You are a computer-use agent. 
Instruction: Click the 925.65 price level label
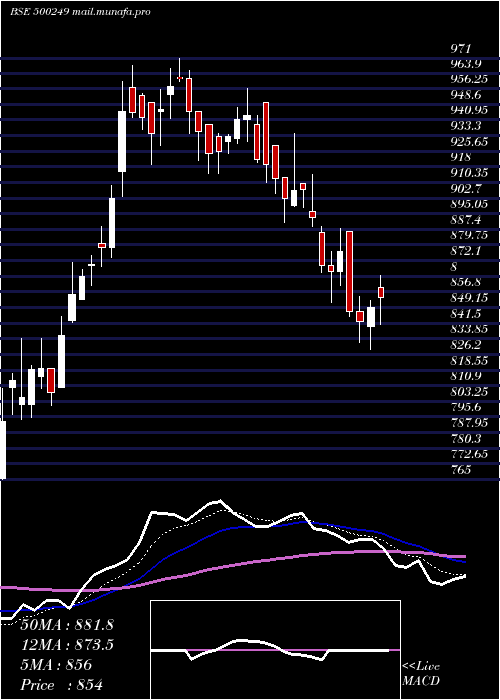(468, 142)
